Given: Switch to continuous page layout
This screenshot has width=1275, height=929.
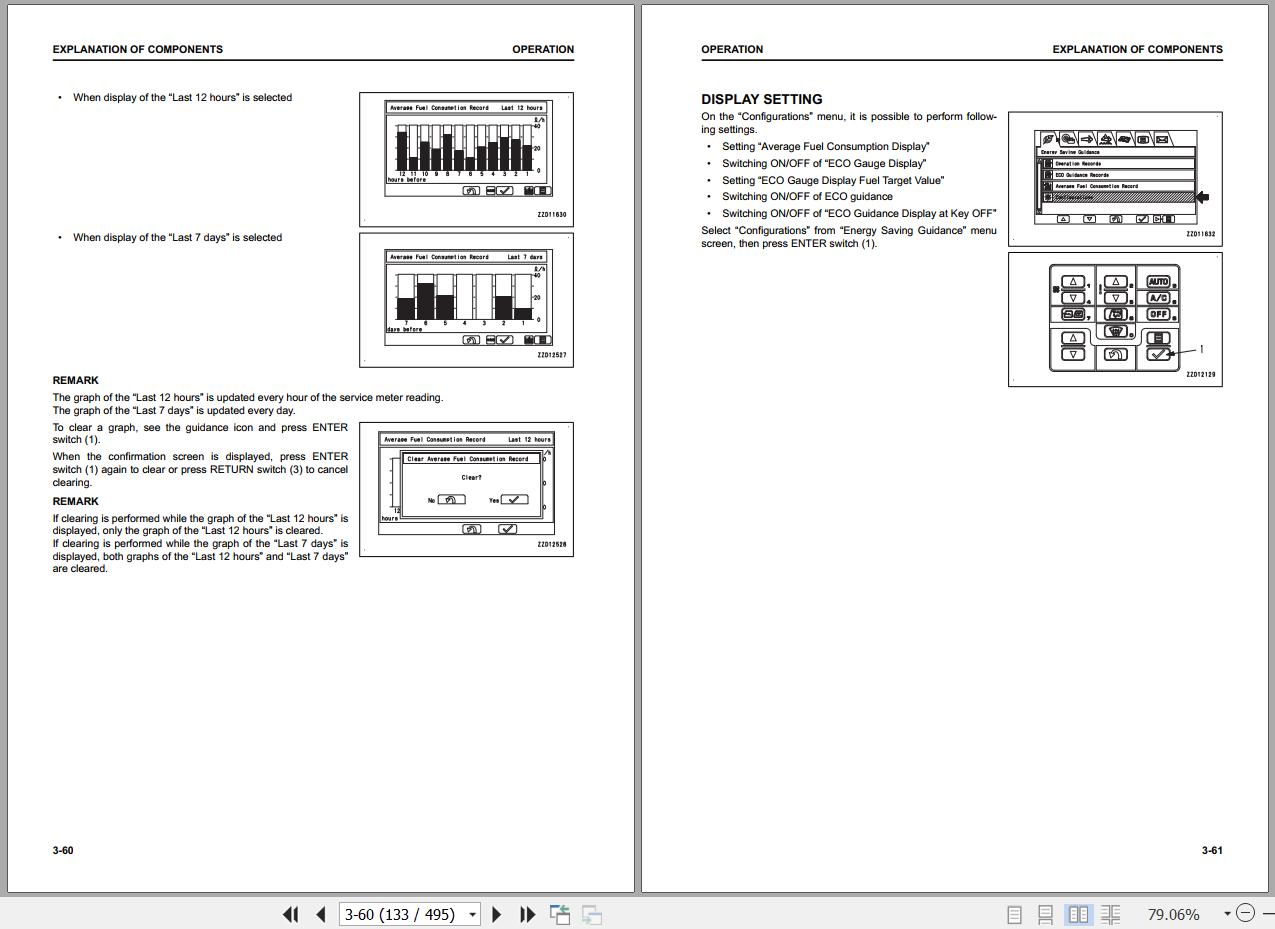Looking at the screenshot, I should [1045, 914].
